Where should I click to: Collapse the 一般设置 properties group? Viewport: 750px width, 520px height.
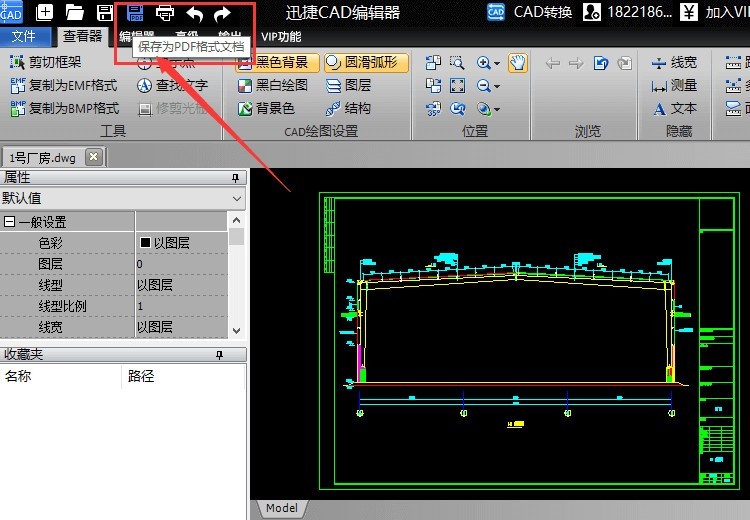(x=10, y=222)
